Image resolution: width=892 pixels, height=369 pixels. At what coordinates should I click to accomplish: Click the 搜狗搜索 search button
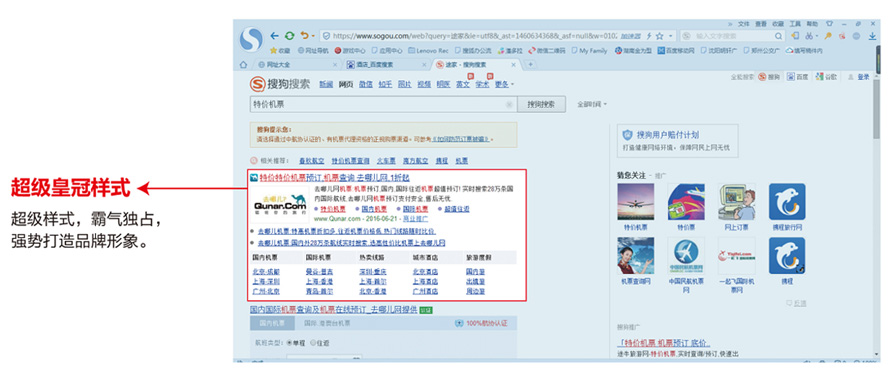pyautogui.click(x=540, y=105)
